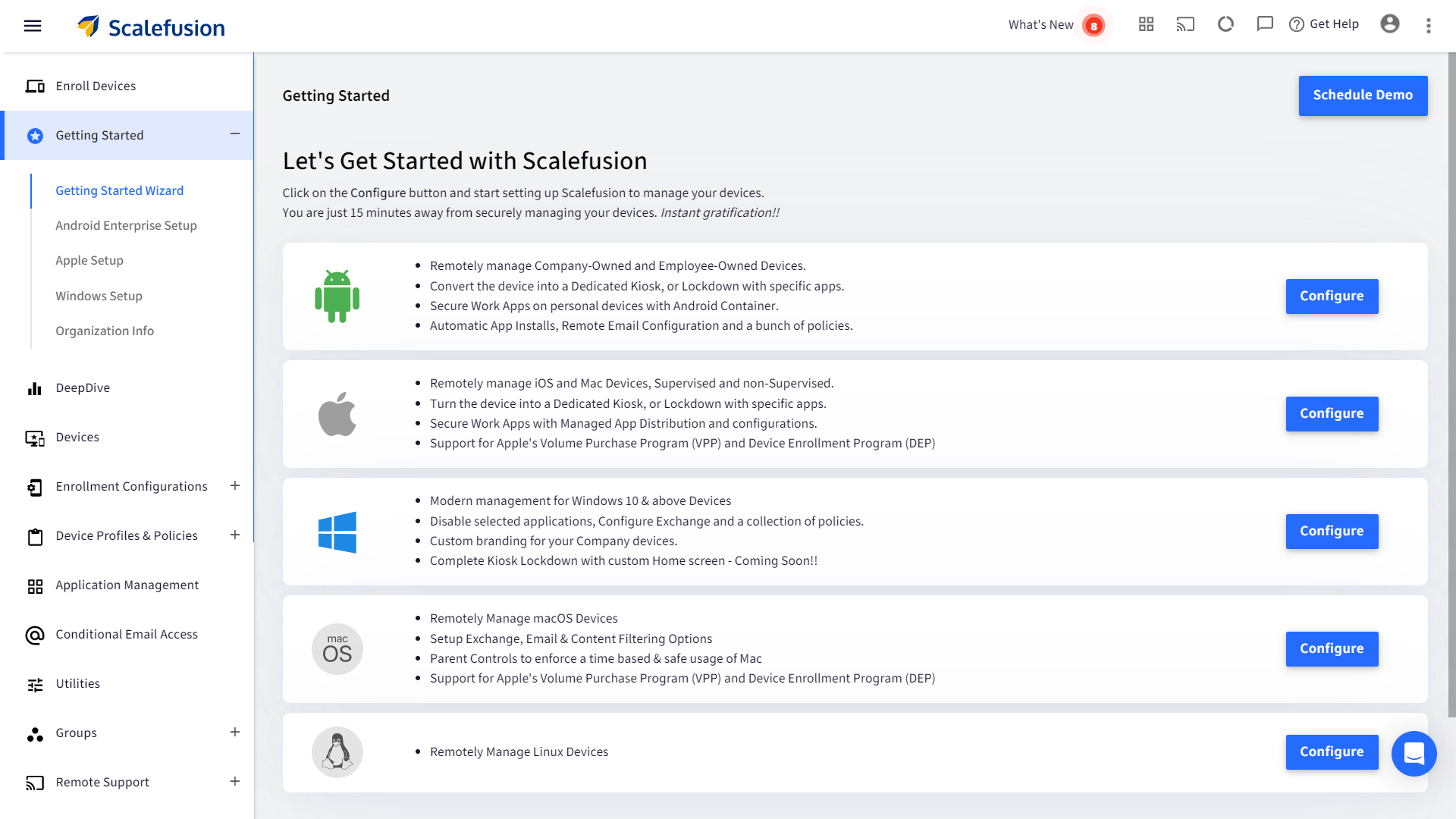Click the Schedule Demo button
The width and height of the screenshot is (1456, 819).
1363,96
